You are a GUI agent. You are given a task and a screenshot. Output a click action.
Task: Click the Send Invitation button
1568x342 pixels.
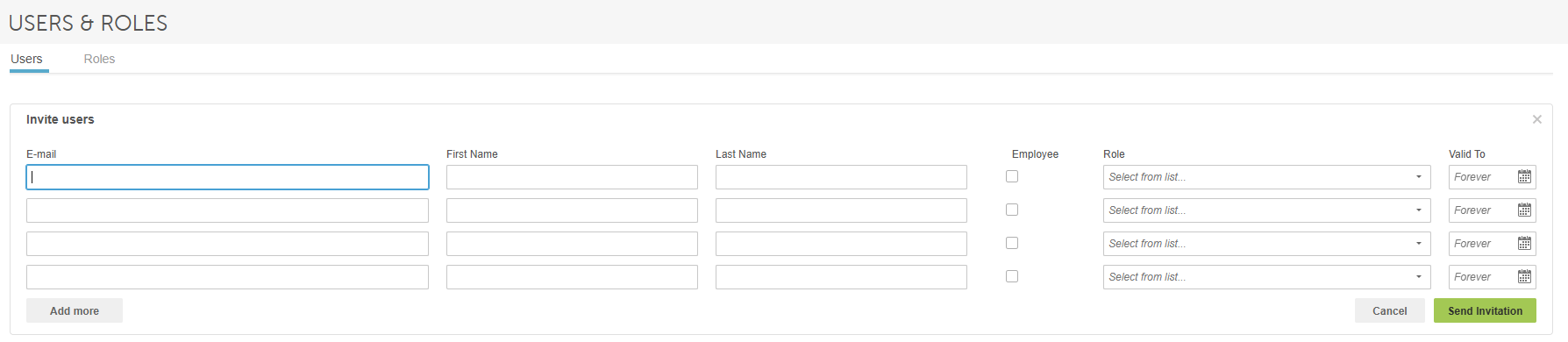tap(1485, 310)
